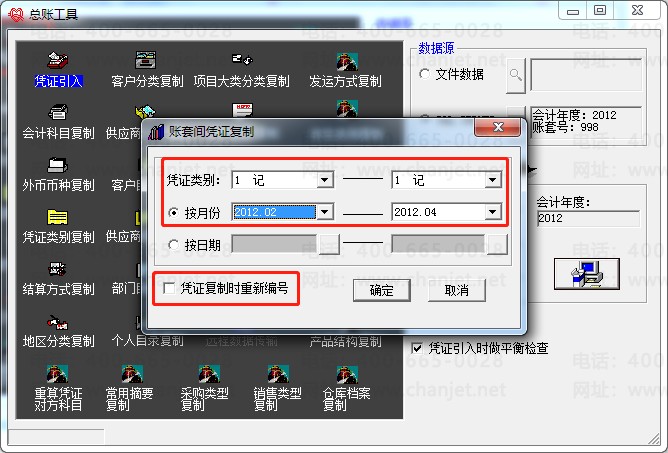Select the 外币币种复制 icon

[x=58, y=166]
